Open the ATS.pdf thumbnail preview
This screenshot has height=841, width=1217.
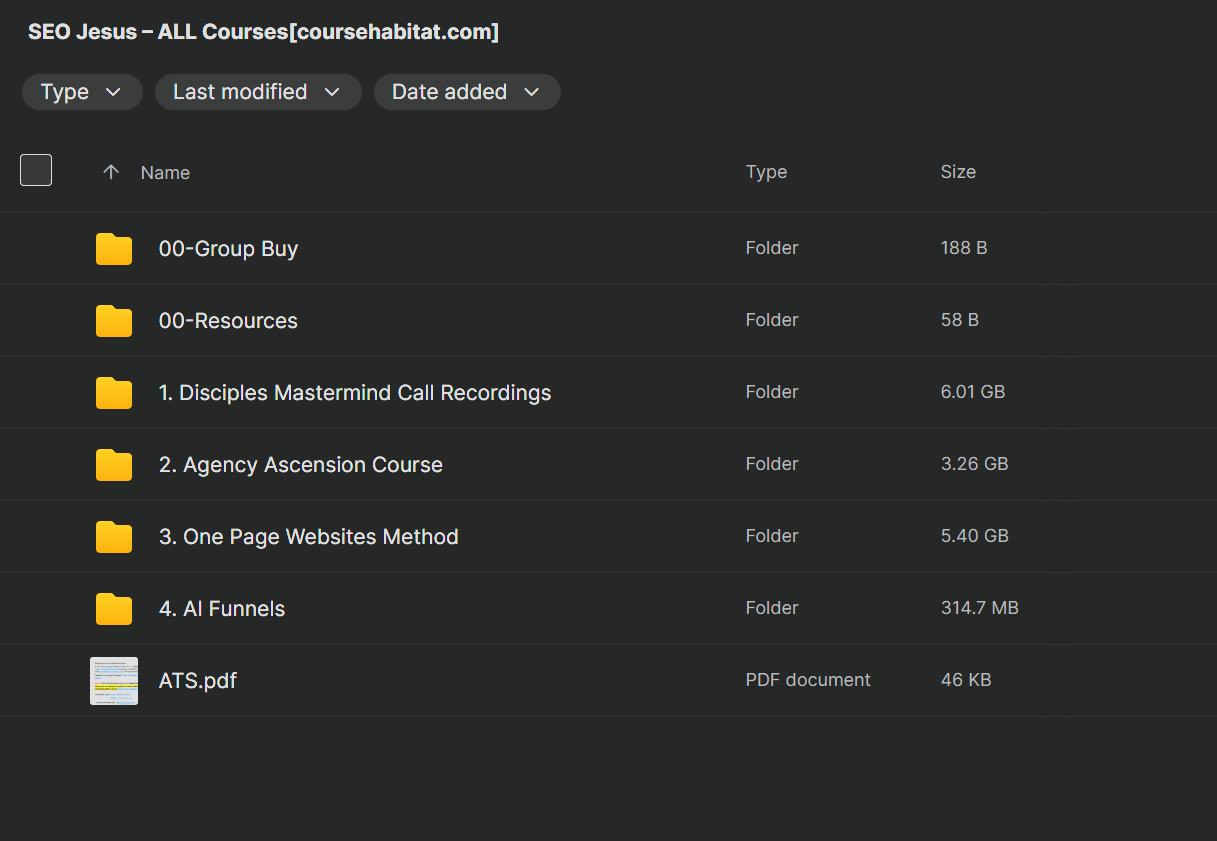tap(114, 681)
